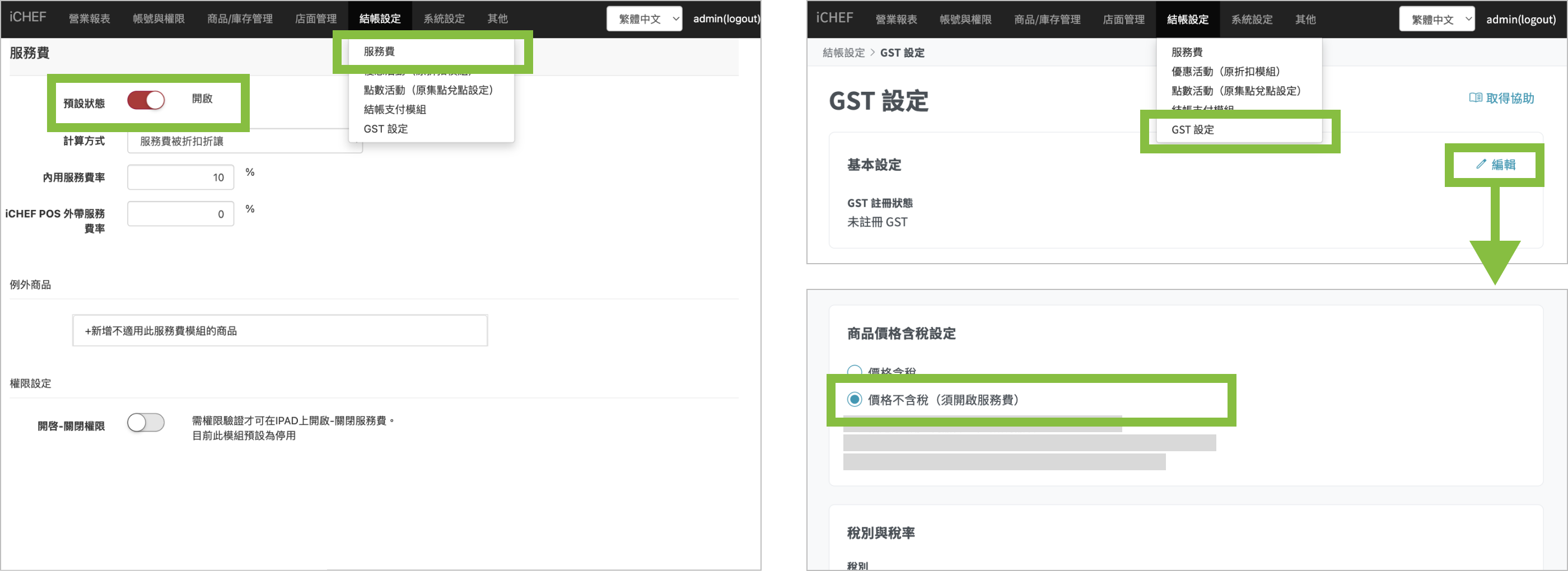Choose GST 設定 from the right dropdown menu

pos(1192,130)
